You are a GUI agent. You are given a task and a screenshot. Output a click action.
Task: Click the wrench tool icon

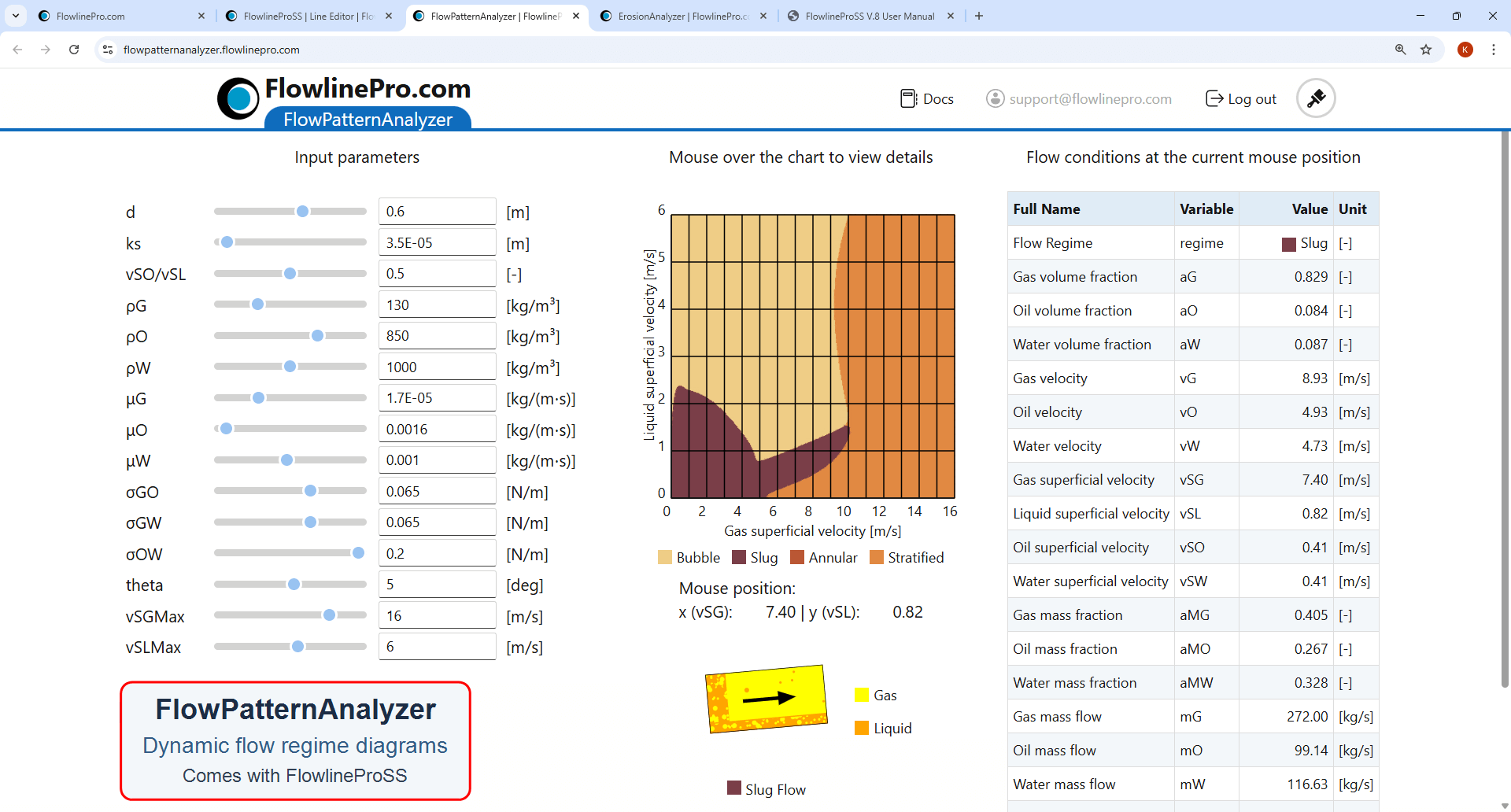click(x=1316, y=98)
